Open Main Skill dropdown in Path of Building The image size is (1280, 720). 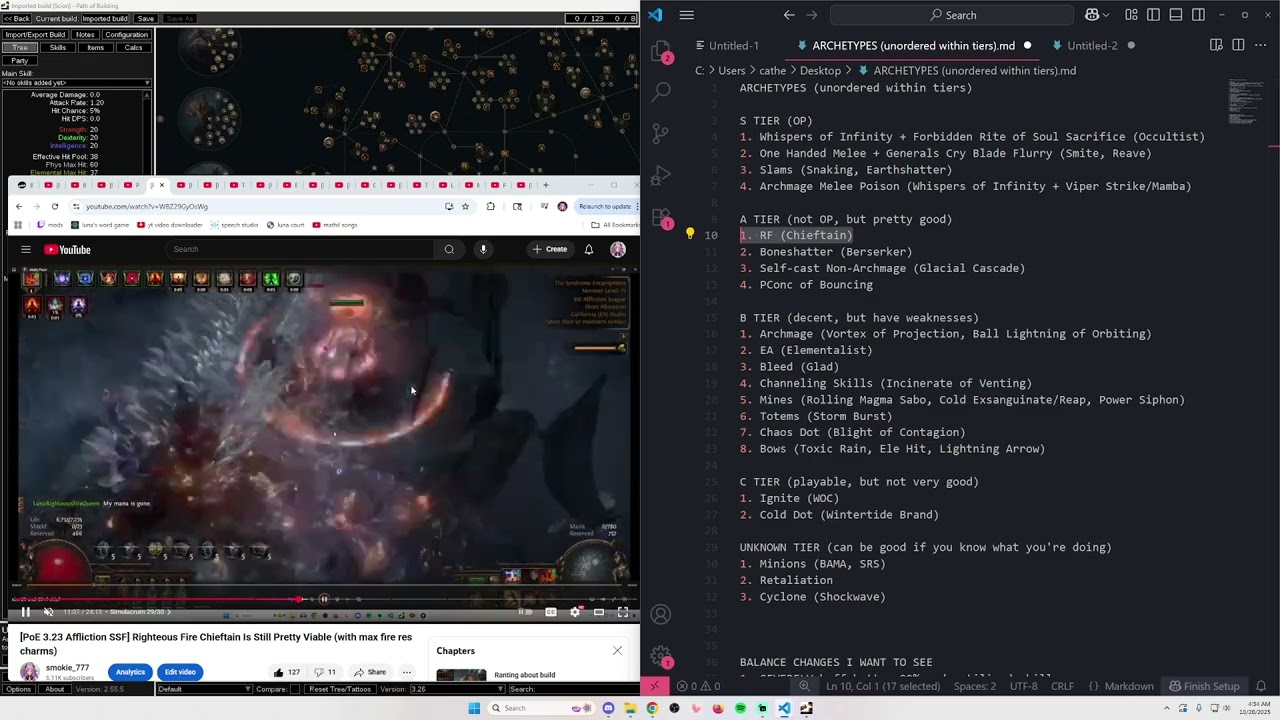coord(76,83)
